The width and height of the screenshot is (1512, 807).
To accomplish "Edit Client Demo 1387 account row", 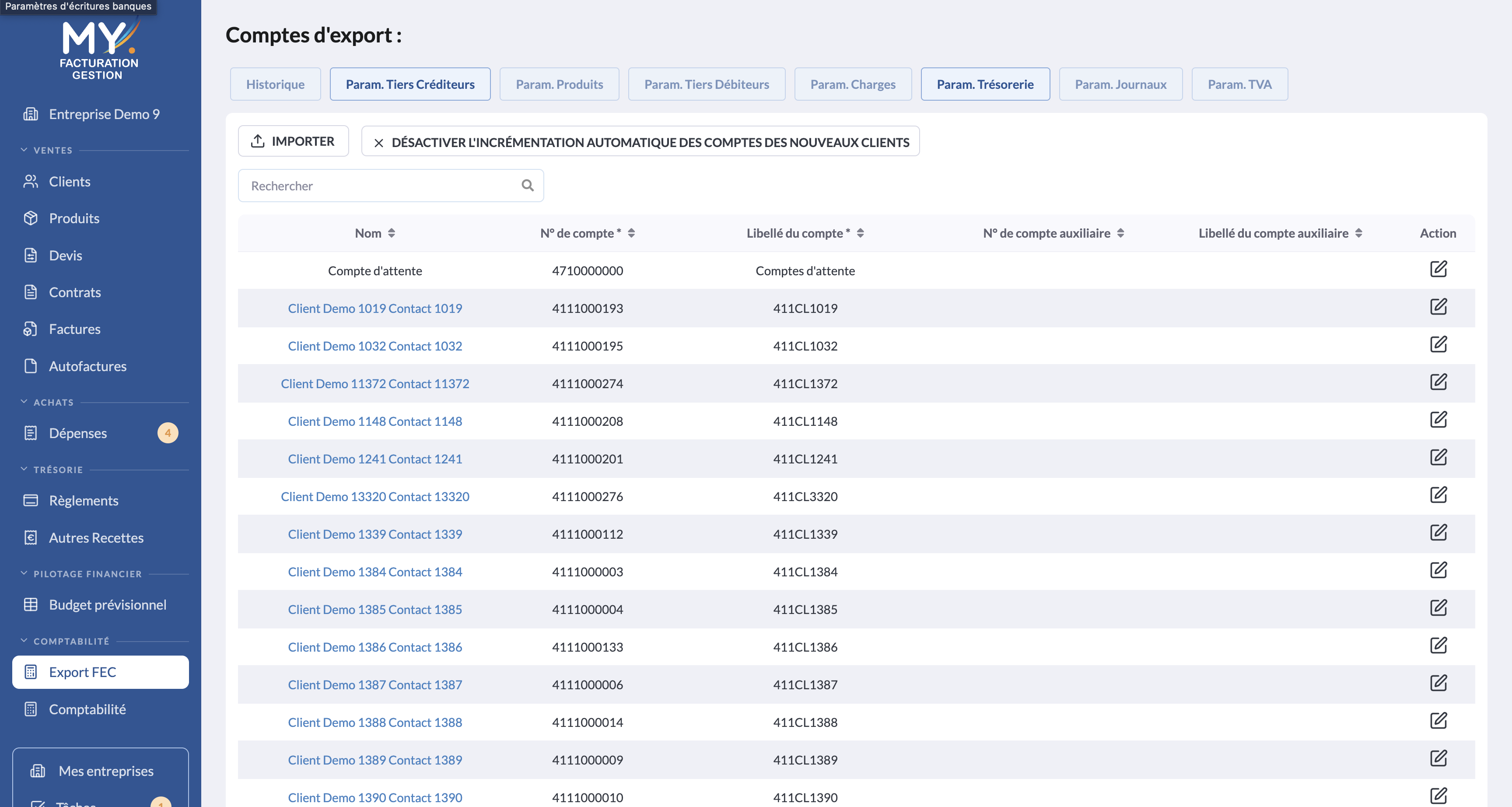I will tap(1438, 682).
